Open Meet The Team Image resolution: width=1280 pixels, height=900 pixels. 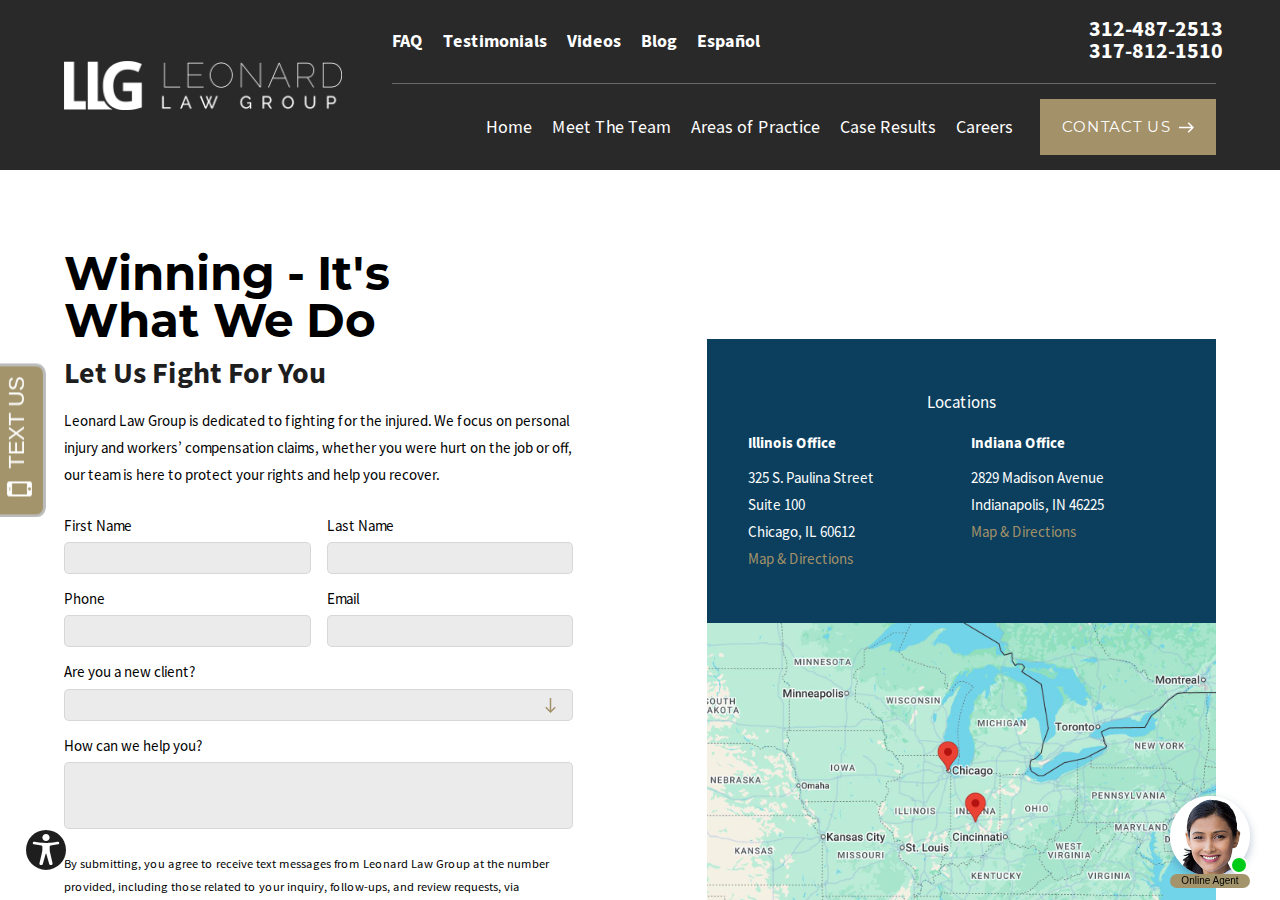[611, 127]
